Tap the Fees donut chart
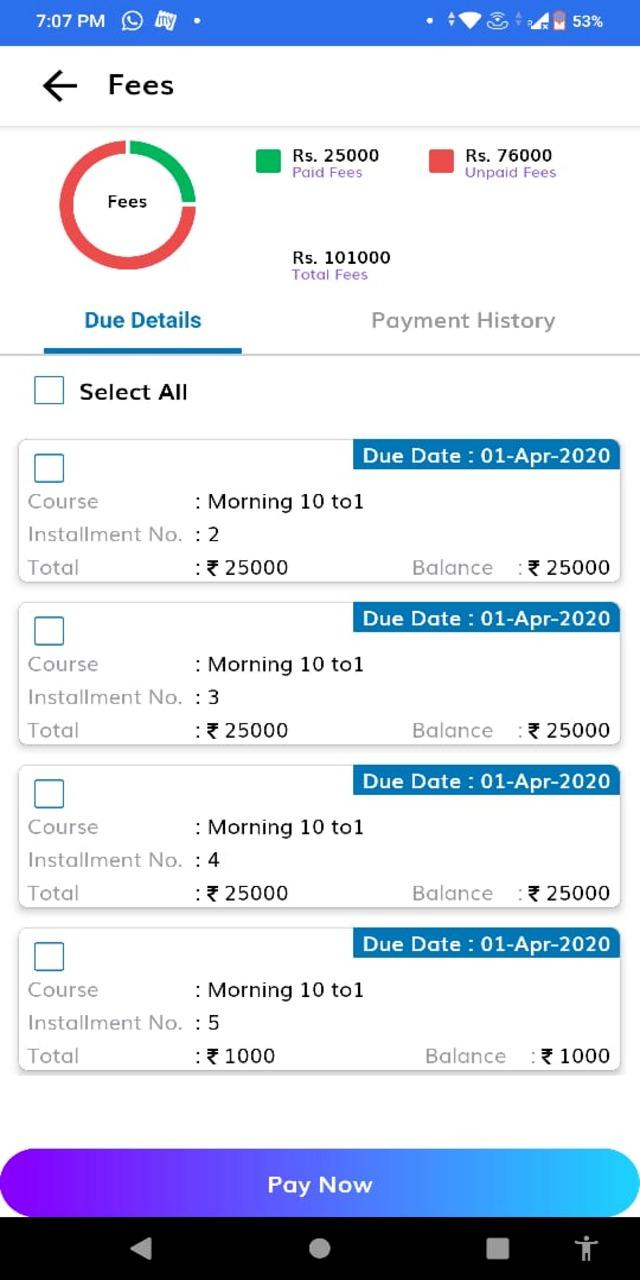640x1280 pixels. coord(127,204)
